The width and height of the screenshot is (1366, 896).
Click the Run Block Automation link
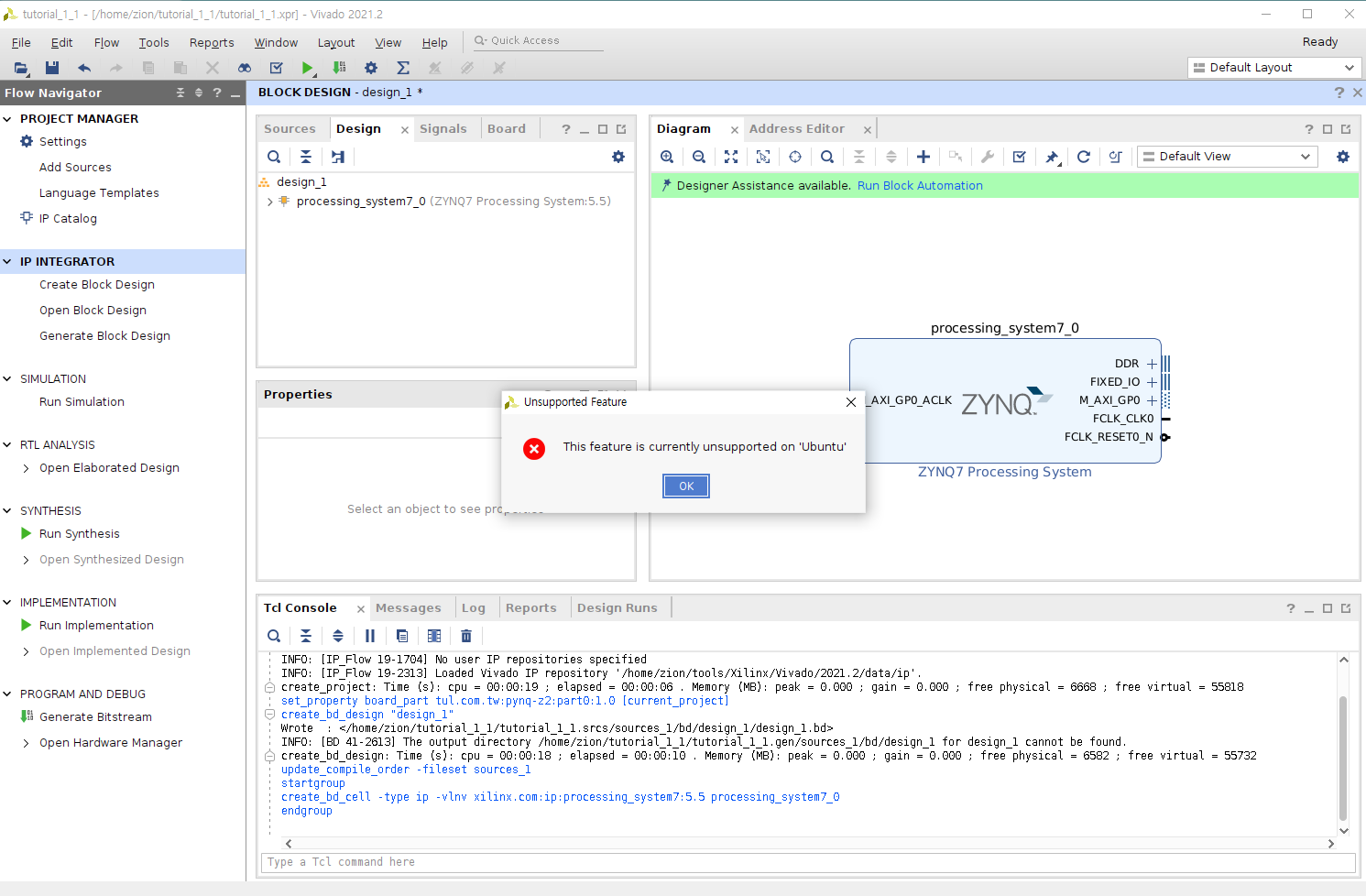(x=920, y=186)
